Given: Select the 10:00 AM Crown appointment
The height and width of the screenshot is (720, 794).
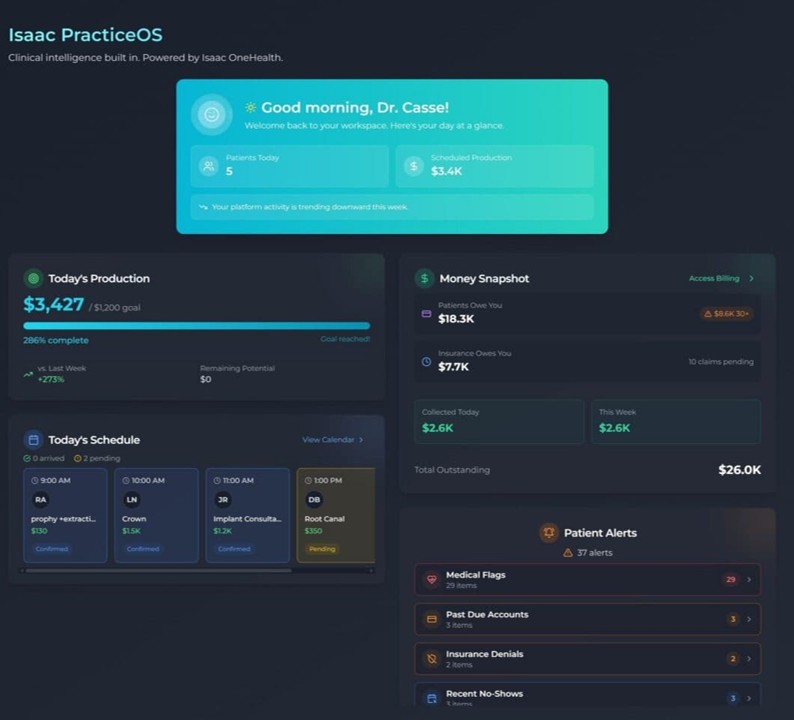Looking at the screenshot, I should click(x=156, y=515).
